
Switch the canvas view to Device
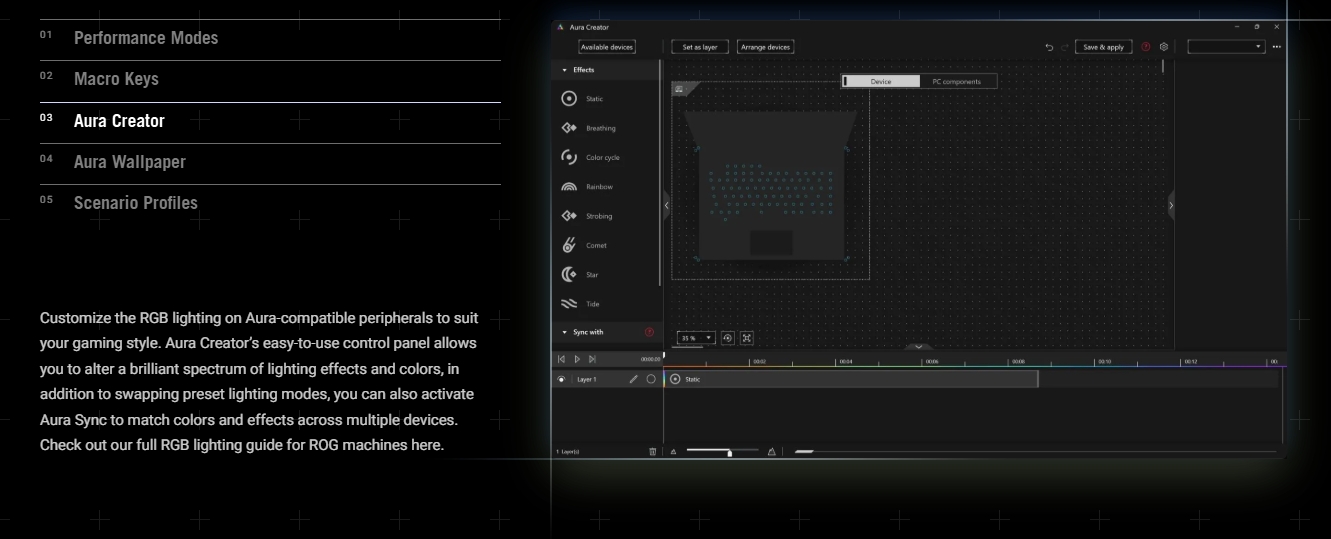click(x=881, y=81)
